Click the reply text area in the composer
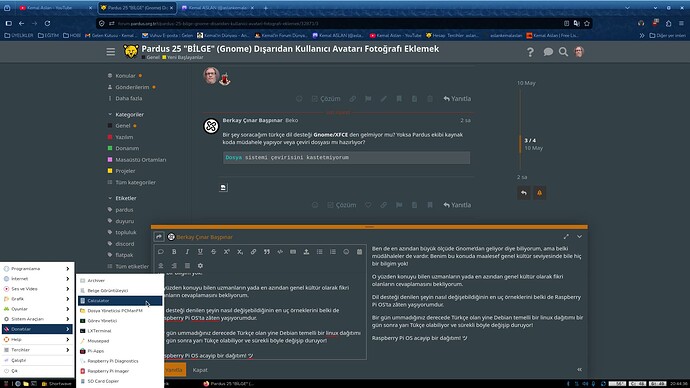Image resolution: width=690 pixels, height=388 pixels. (x=261, y=317)
